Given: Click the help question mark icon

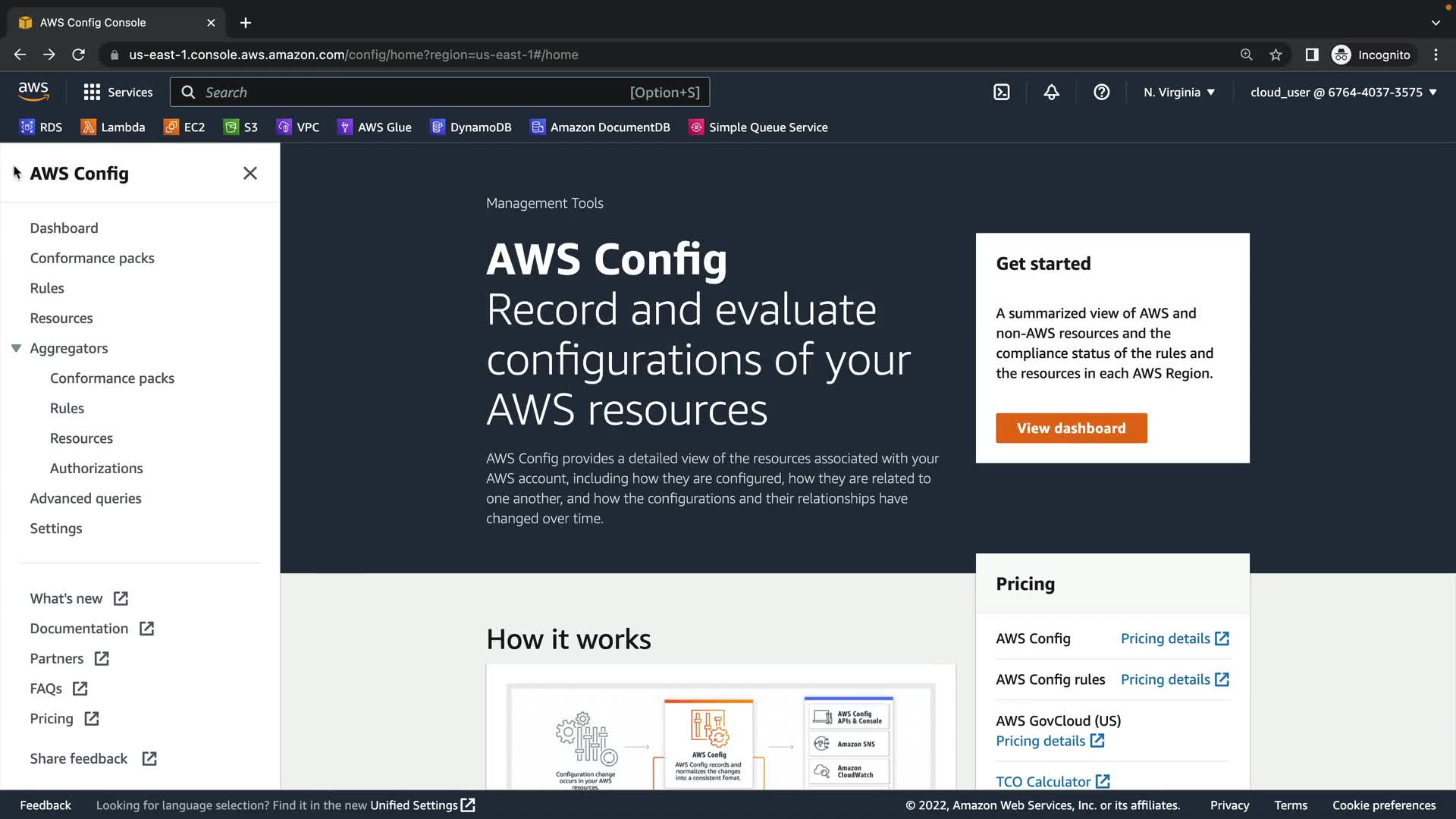Looking at the screenshot, I should pyautogui.click(x=1101, y=93).
